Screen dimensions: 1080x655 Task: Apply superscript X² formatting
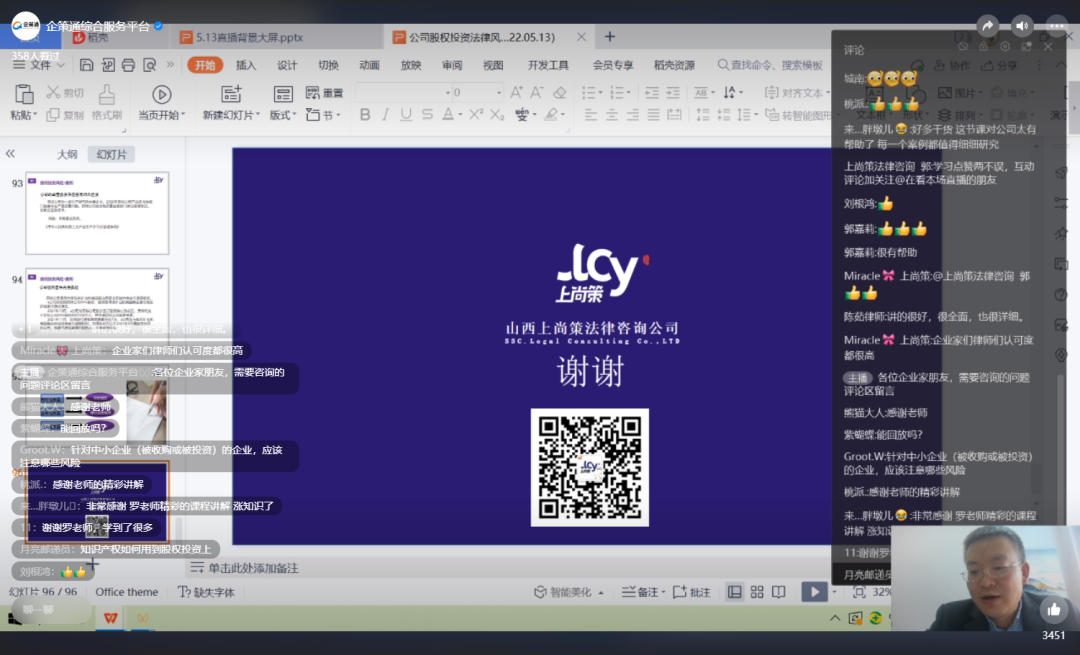tap(476, 115)
